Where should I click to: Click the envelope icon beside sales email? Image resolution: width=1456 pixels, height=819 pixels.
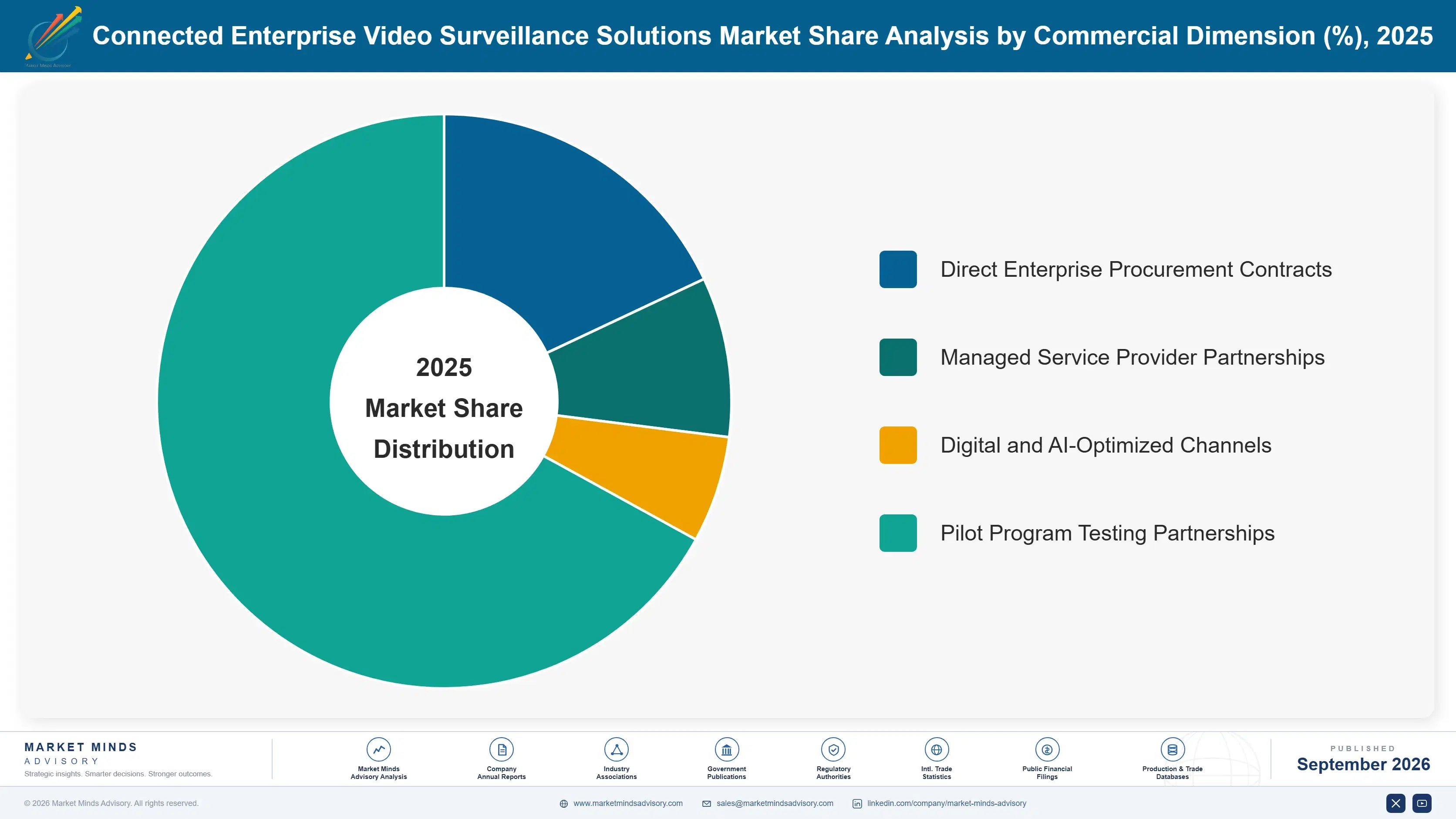coord(707,804)
